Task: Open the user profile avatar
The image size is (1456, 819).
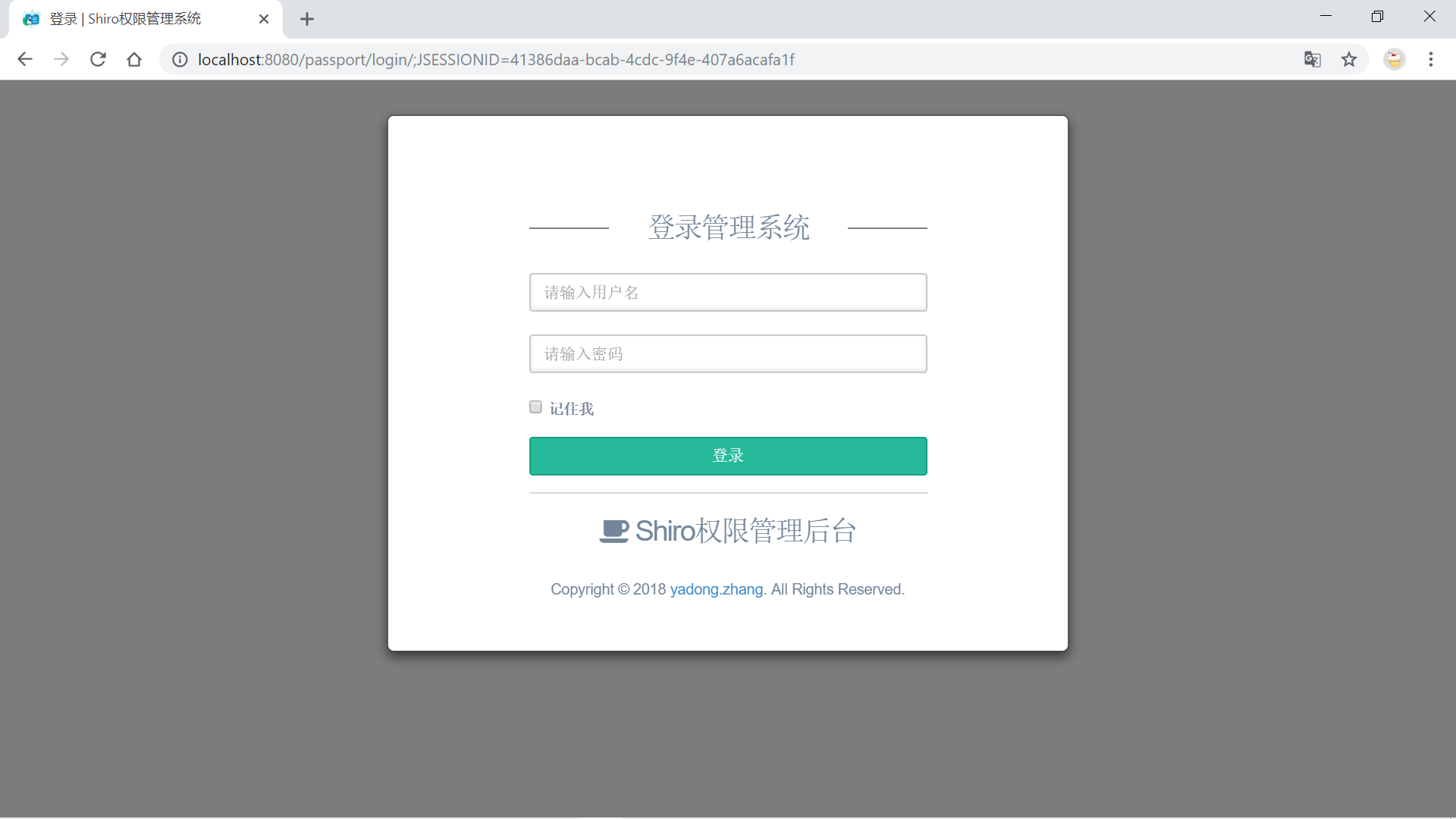Action: (x=1394, y=59)
